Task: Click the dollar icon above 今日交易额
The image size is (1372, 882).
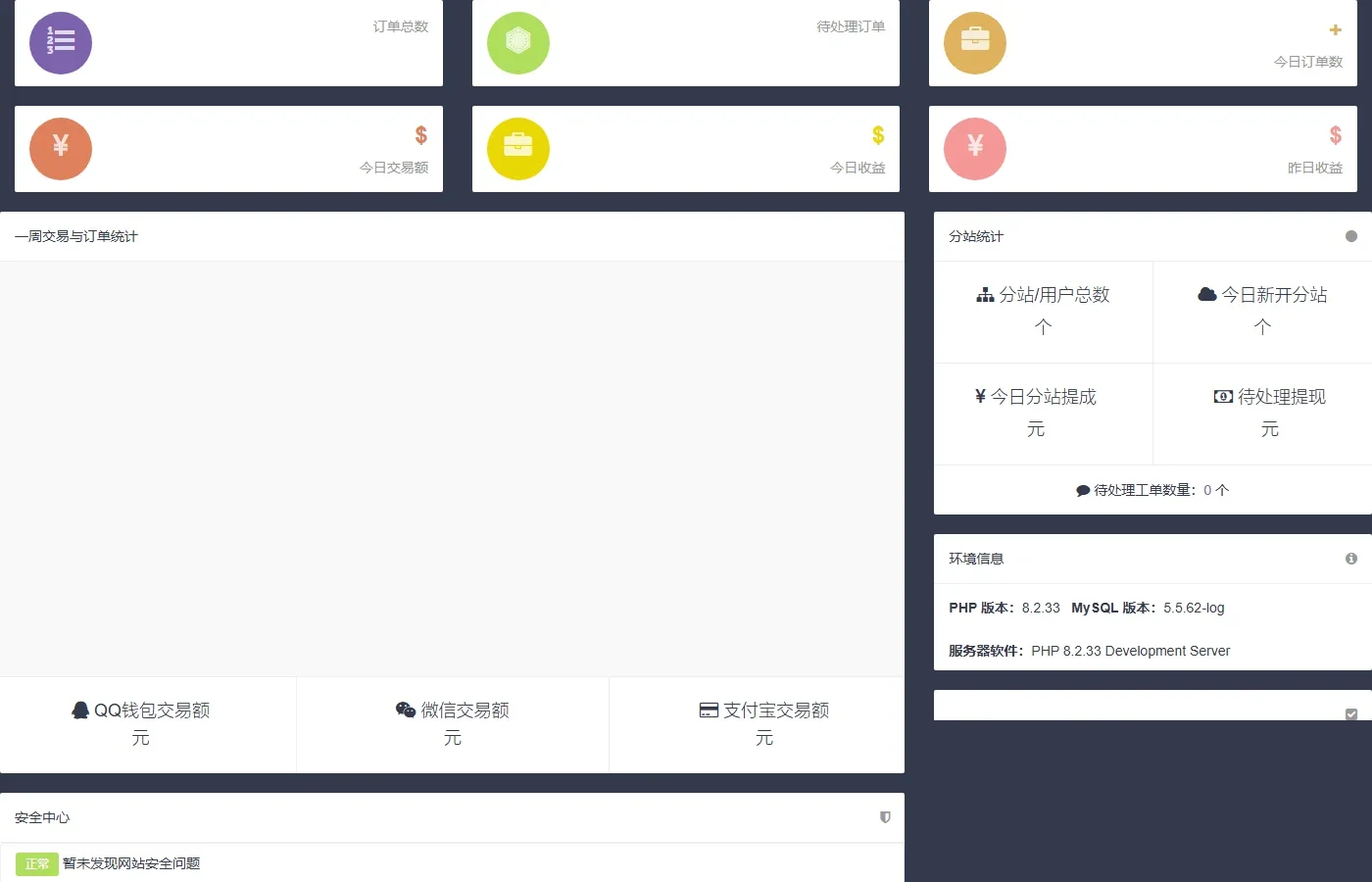Action: click(x=421, y=135)
